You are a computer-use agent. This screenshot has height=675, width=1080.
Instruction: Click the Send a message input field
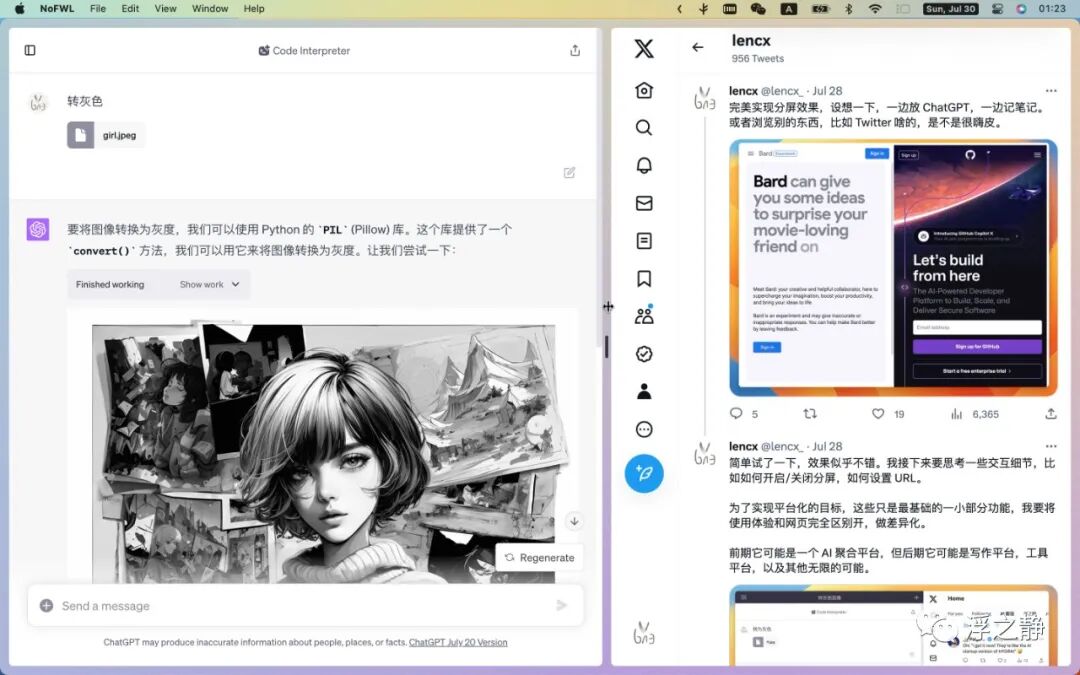pos(305,605)
